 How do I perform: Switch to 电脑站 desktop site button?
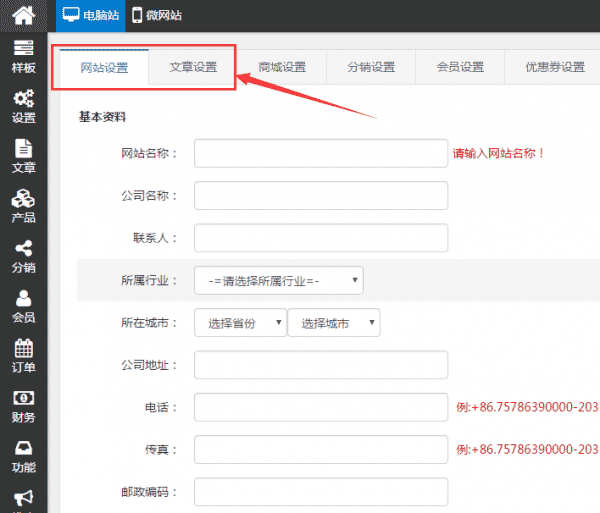pyautogui.click(x=91, y=16)
